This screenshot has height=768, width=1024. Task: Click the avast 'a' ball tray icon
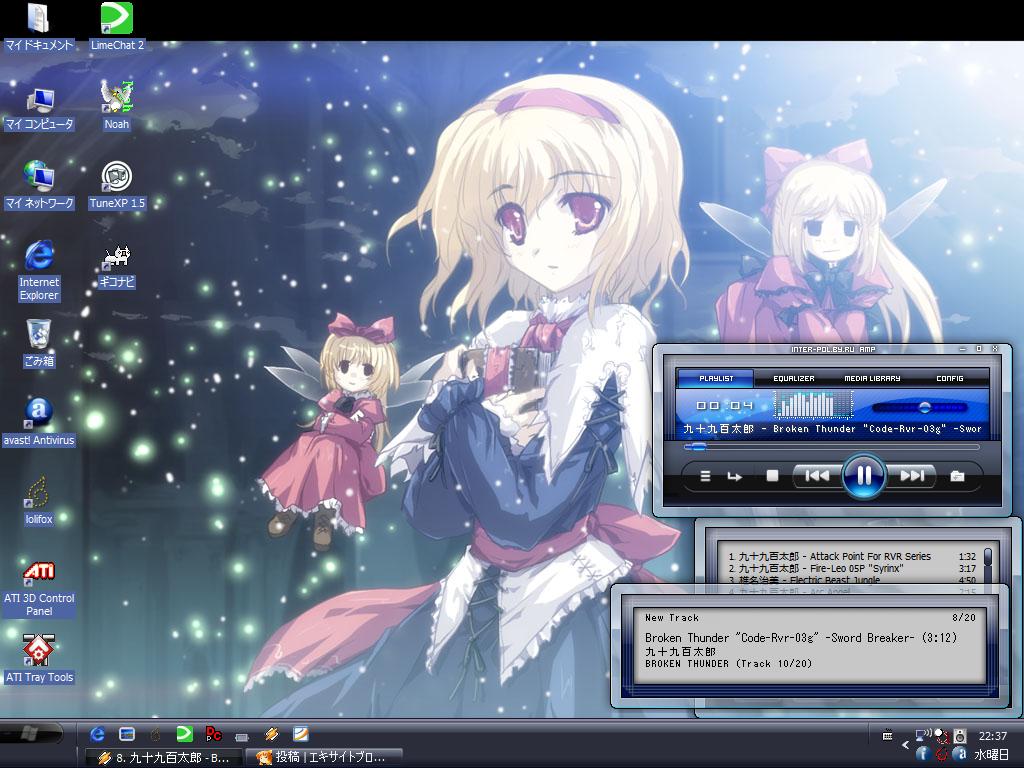[959, 754]
